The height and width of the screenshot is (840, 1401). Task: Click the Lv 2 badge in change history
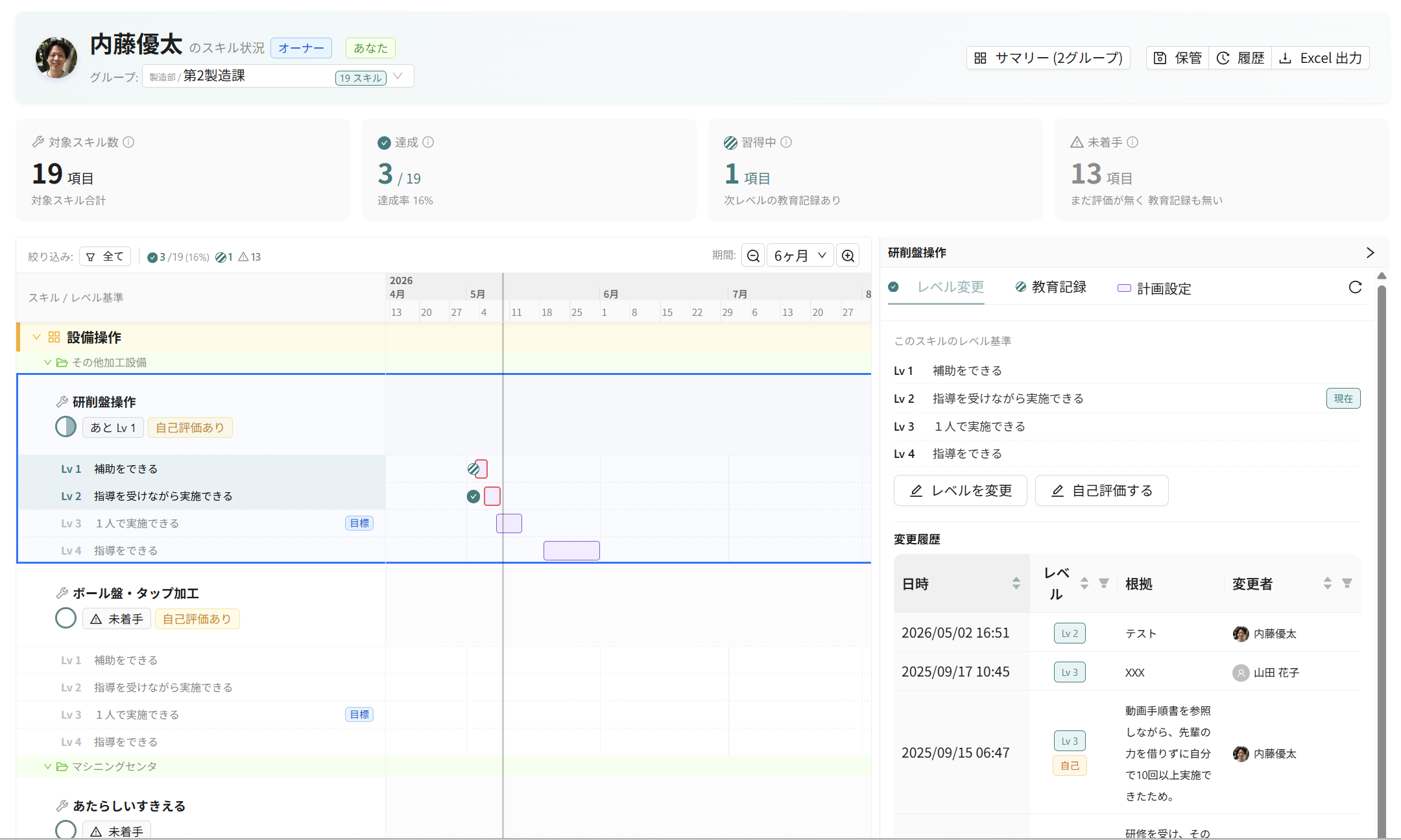click(x=1070, y=633)
